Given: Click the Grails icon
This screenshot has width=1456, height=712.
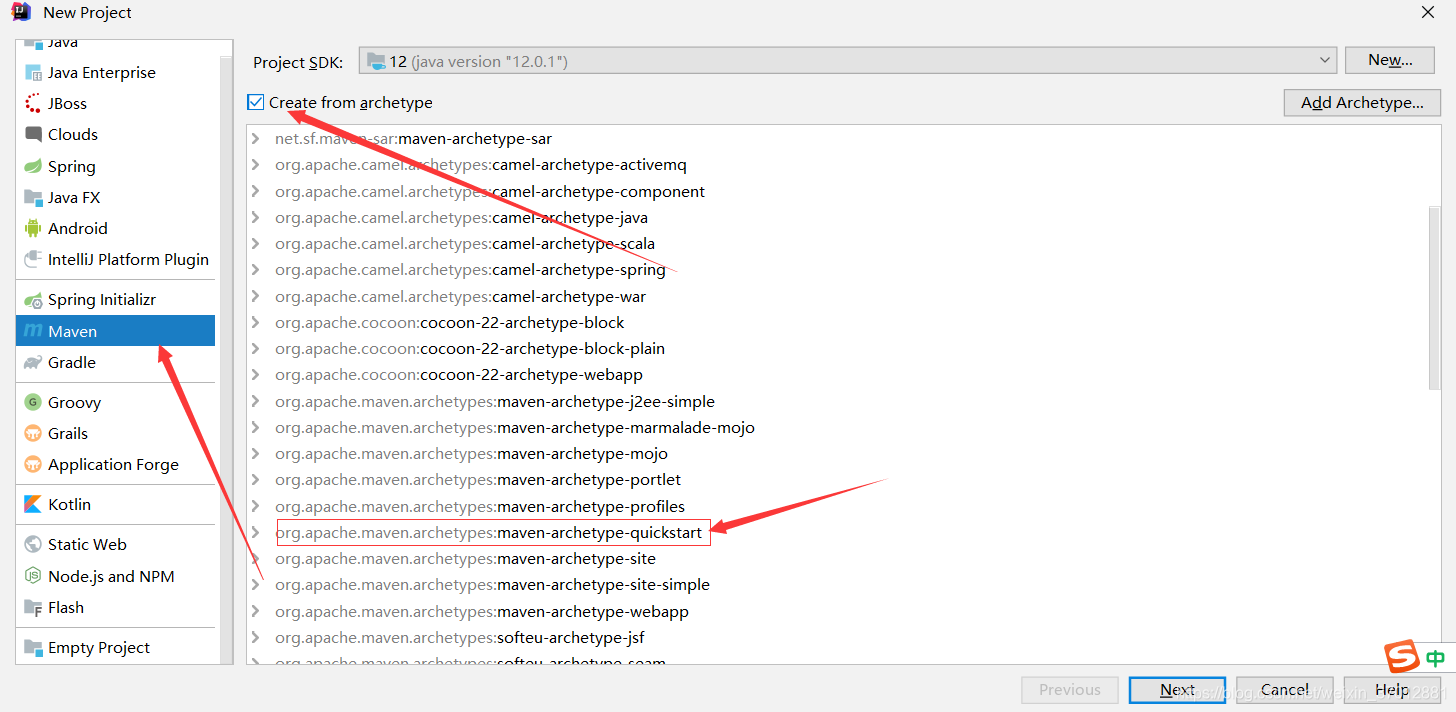Looking at the screenshot, I should click(x=33, y=434).
